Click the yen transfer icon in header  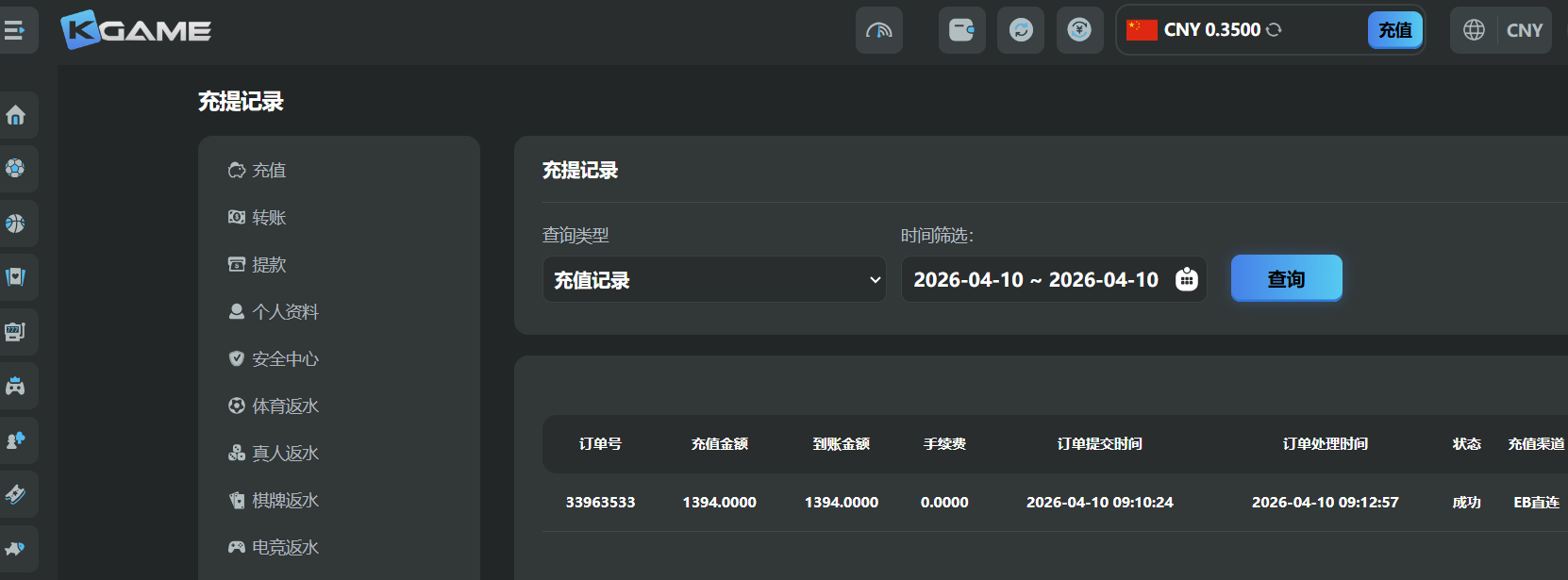pyautogui.click(x=1079, y=30)
